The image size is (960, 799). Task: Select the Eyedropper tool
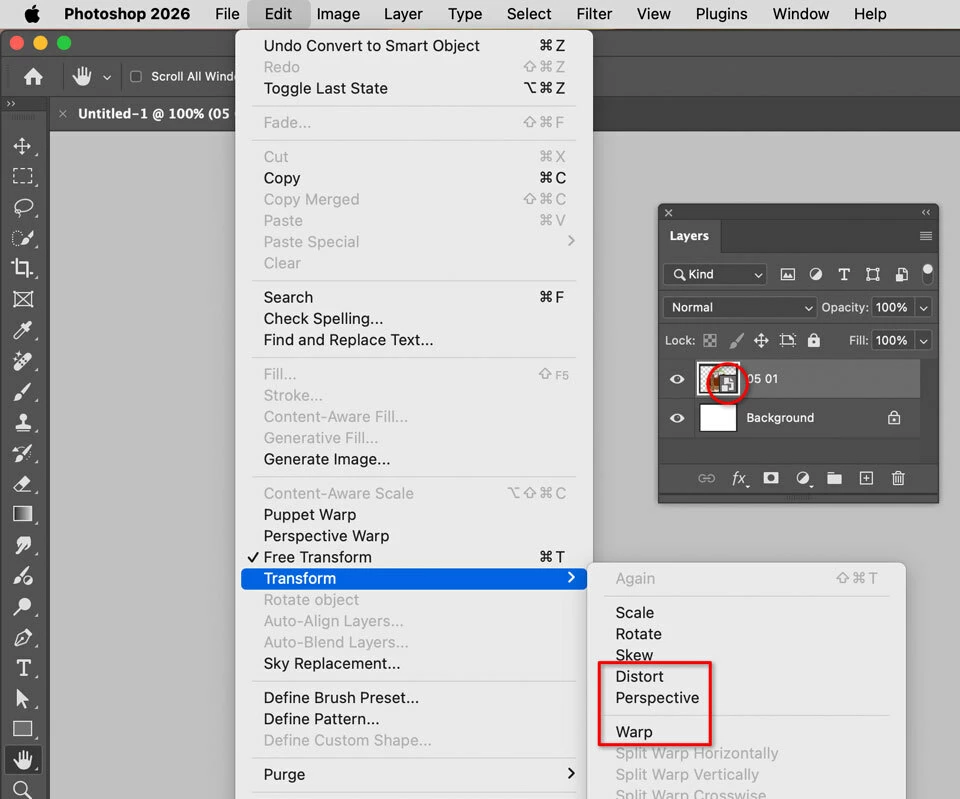23,330
